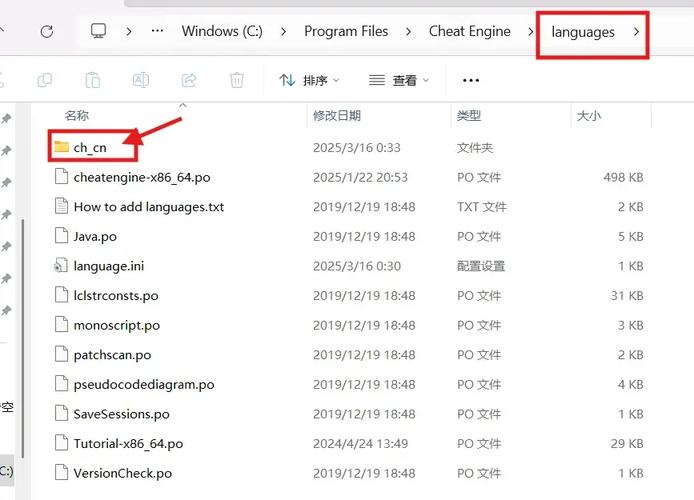Screen dimensions: 694x500
Task: Click the patchscan.po file icon
Action: click(x=61, y=354)
